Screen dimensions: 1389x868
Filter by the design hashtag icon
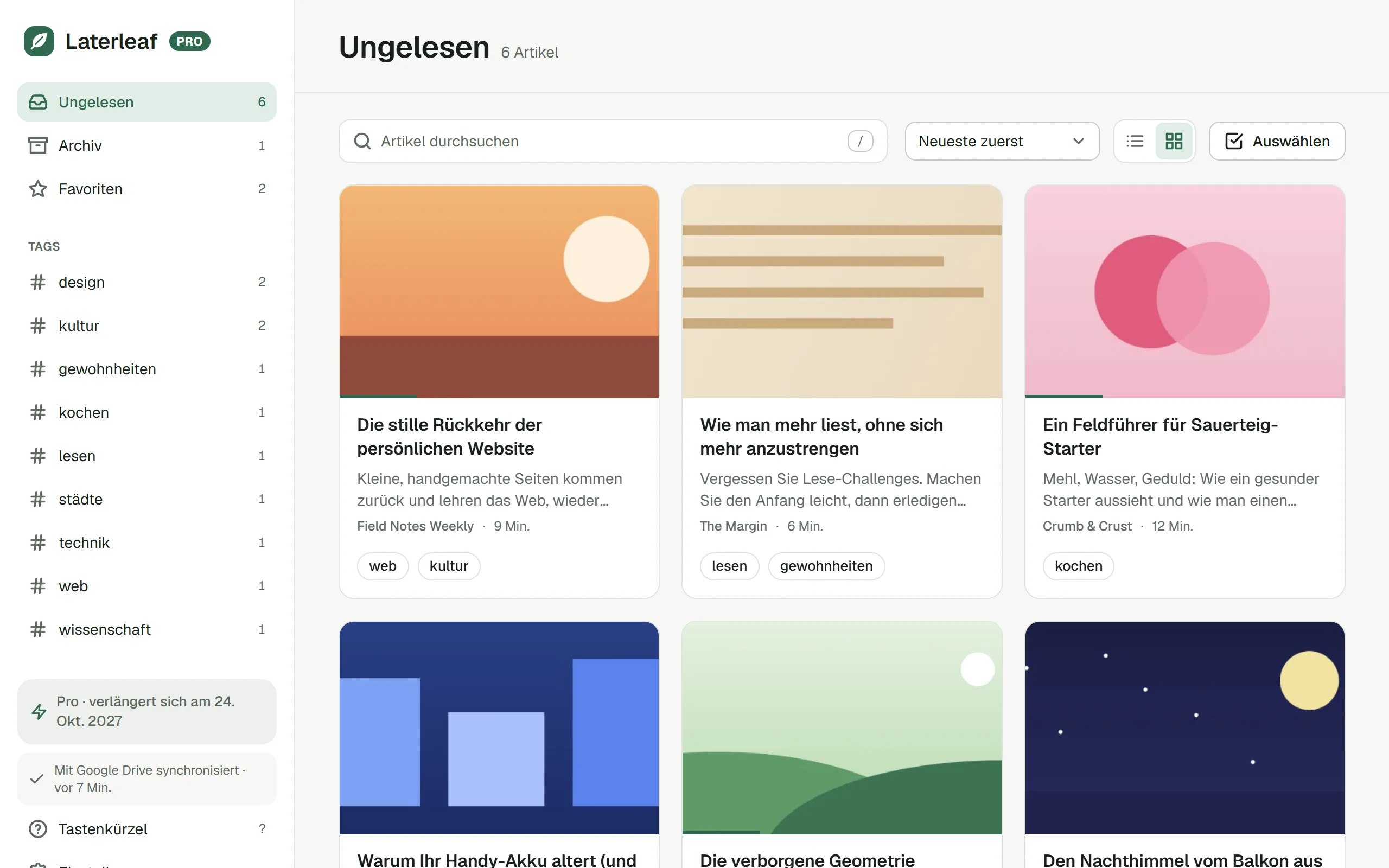click(x=38, y=282)
